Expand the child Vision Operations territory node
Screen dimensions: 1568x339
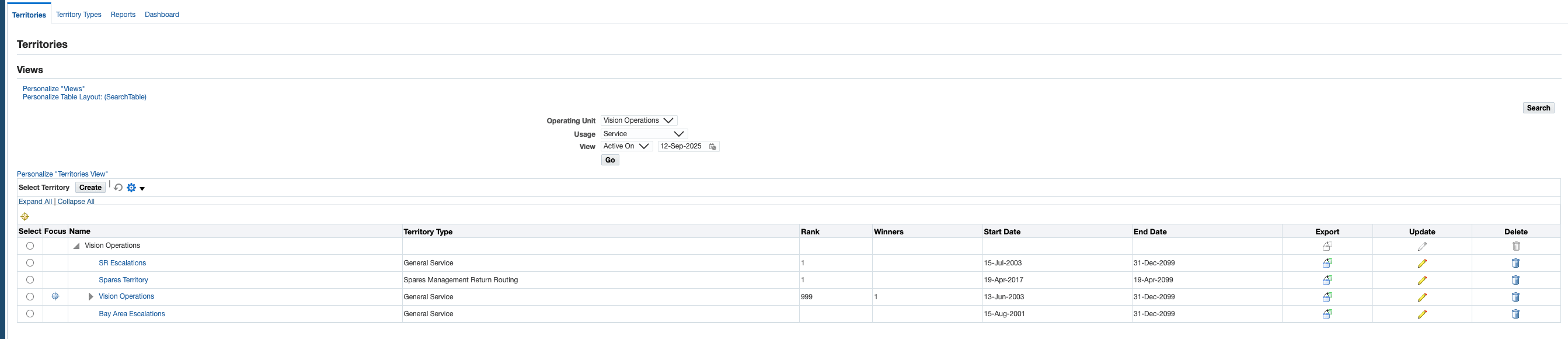(x=90, y=297)
